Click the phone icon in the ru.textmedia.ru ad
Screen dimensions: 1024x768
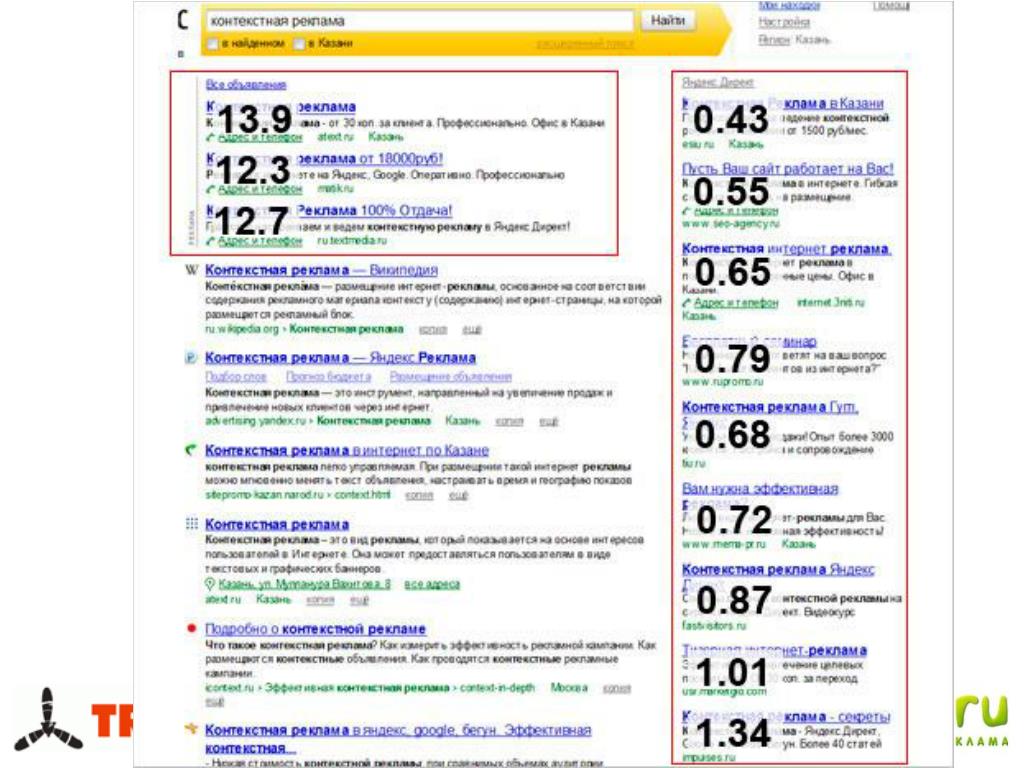point(210,242)
